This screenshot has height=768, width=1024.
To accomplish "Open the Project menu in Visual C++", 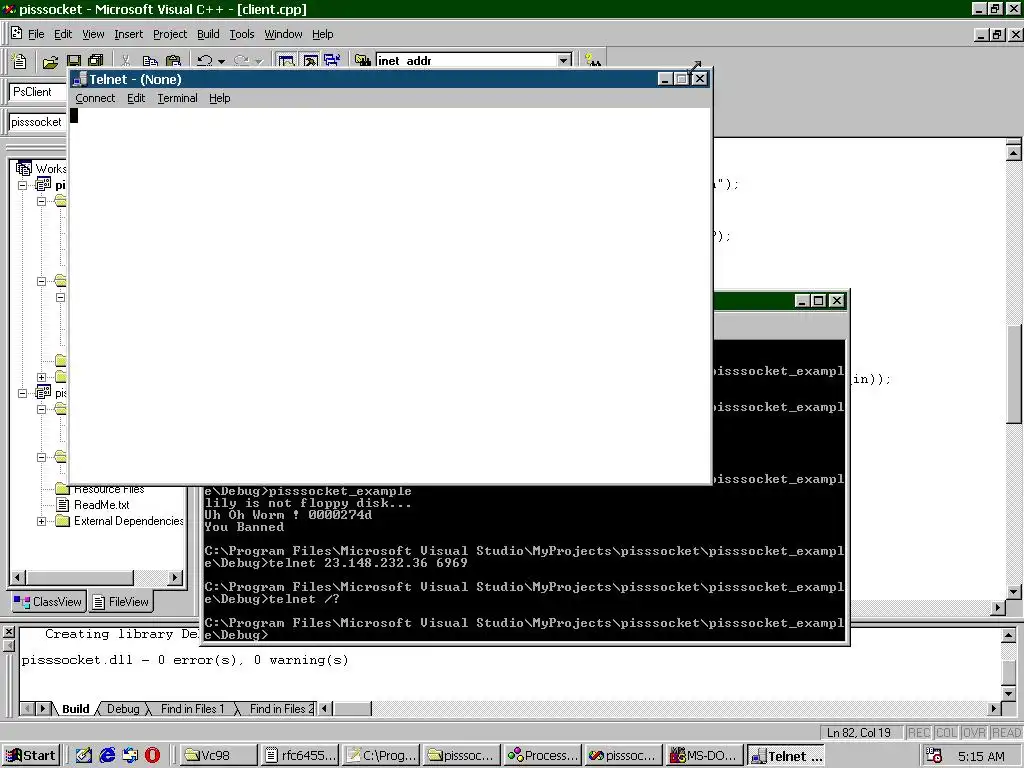I will tap(170, 34).
